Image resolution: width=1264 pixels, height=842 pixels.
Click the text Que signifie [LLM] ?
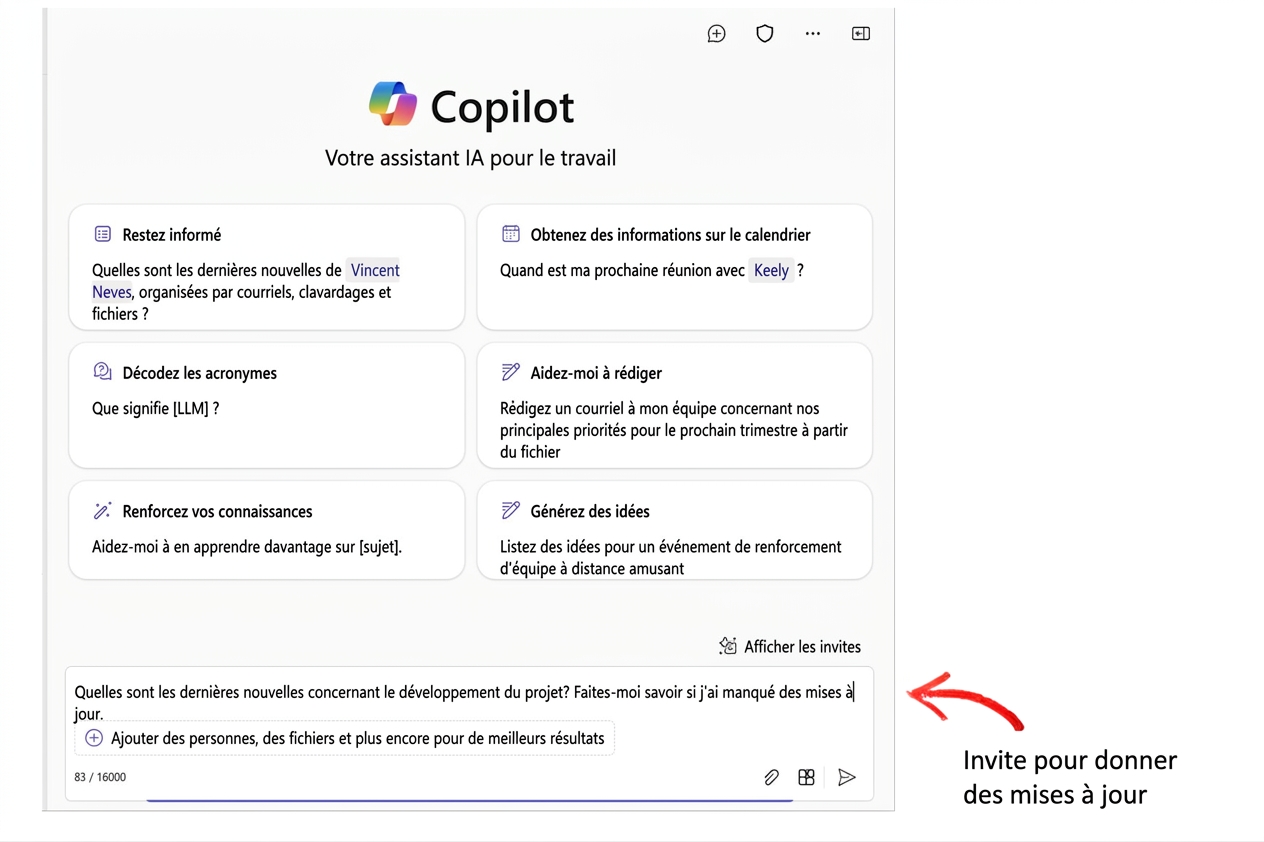point(155,408)
